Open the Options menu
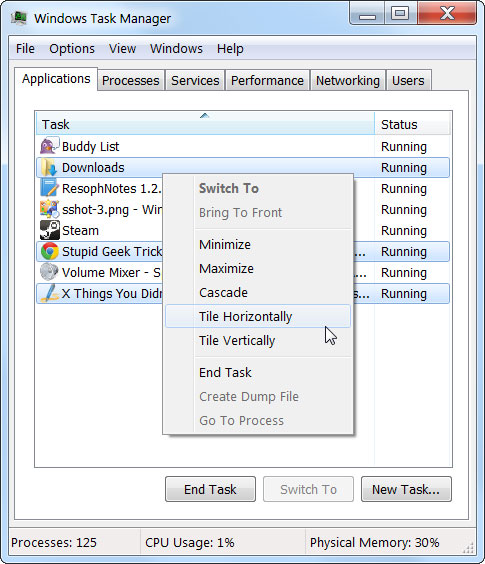The height and width of the screenshot is (564, 485). point(72,49)
